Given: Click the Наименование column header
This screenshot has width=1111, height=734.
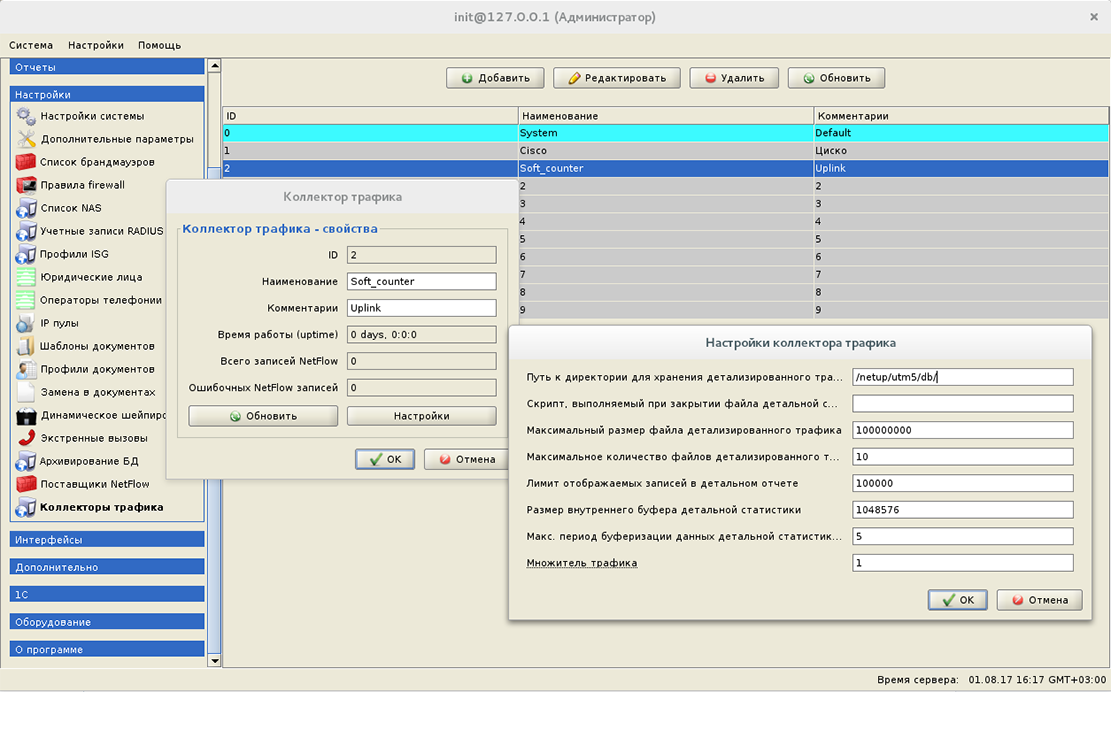Looking at the screenshot, I should point(665,115).
